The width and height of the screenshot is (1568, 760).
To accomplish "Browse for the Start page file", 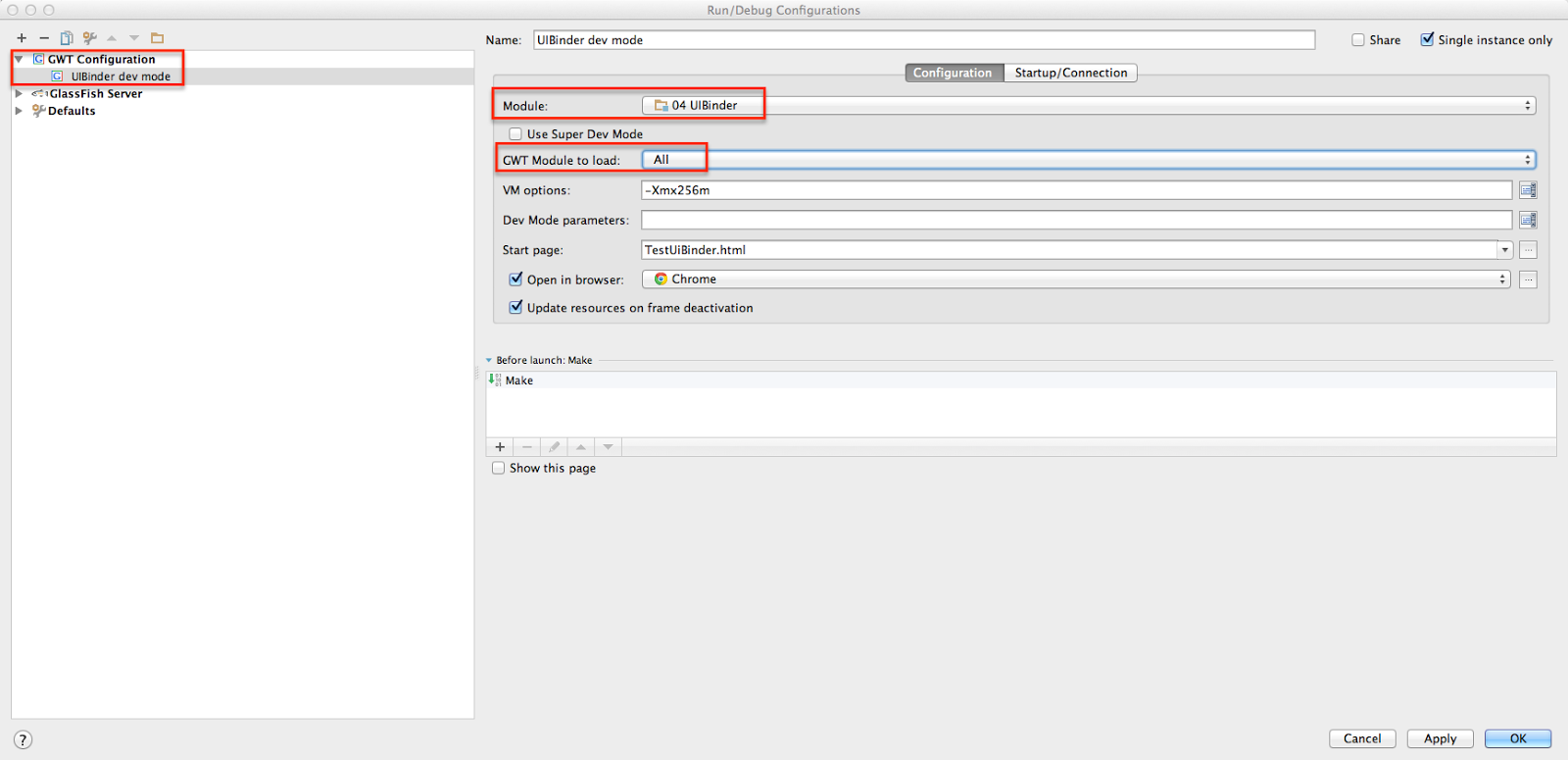I will [x=1528, y=250].
